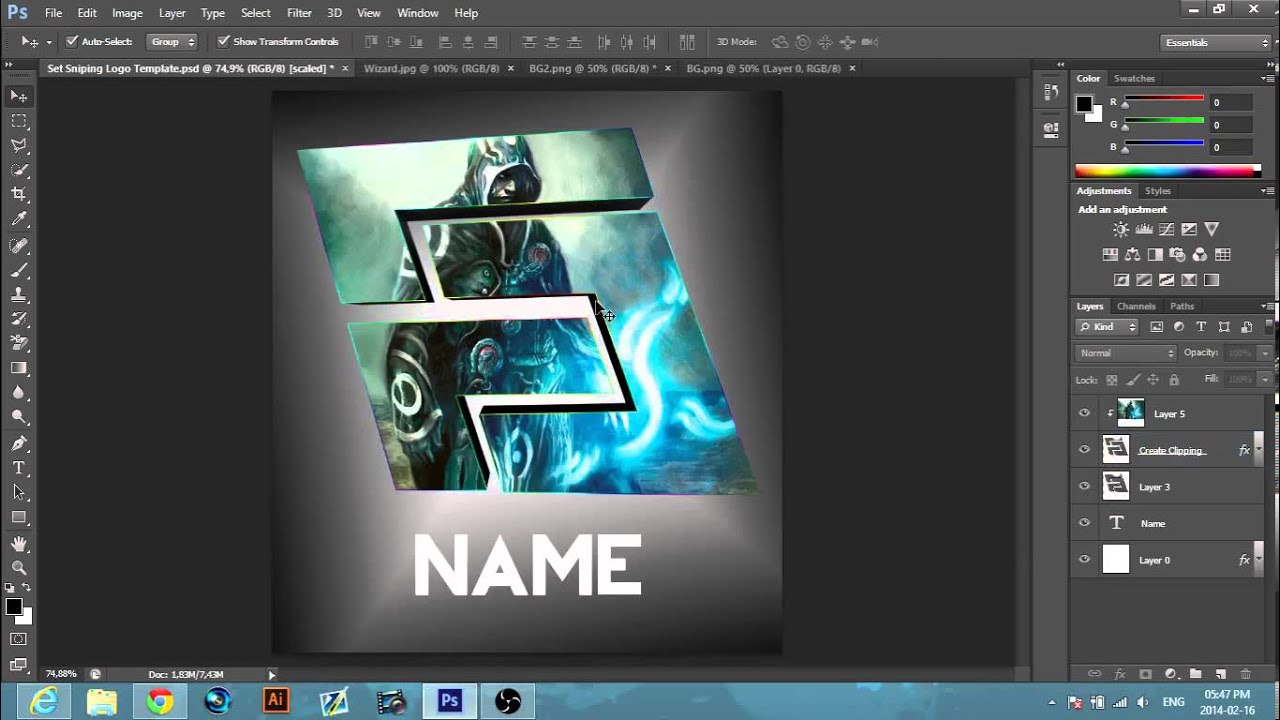The image size is (1280, 720).
Task: Open Layers panel flyout menu
Action: click(1267, 306)
